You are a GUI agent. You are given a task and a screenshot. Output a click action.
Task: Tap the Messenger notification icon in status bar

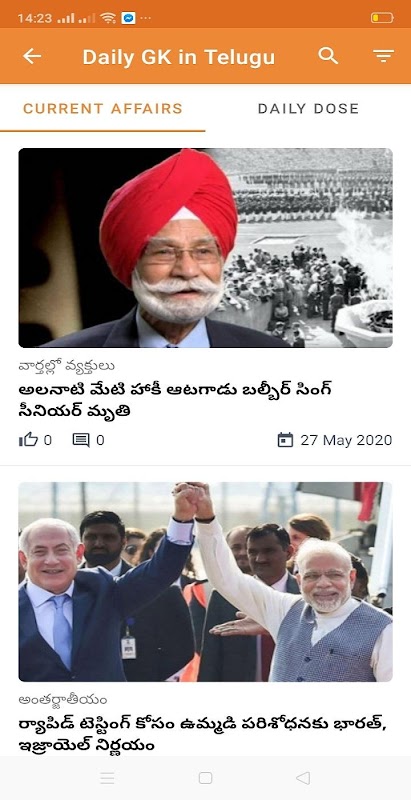click(129, 18)
